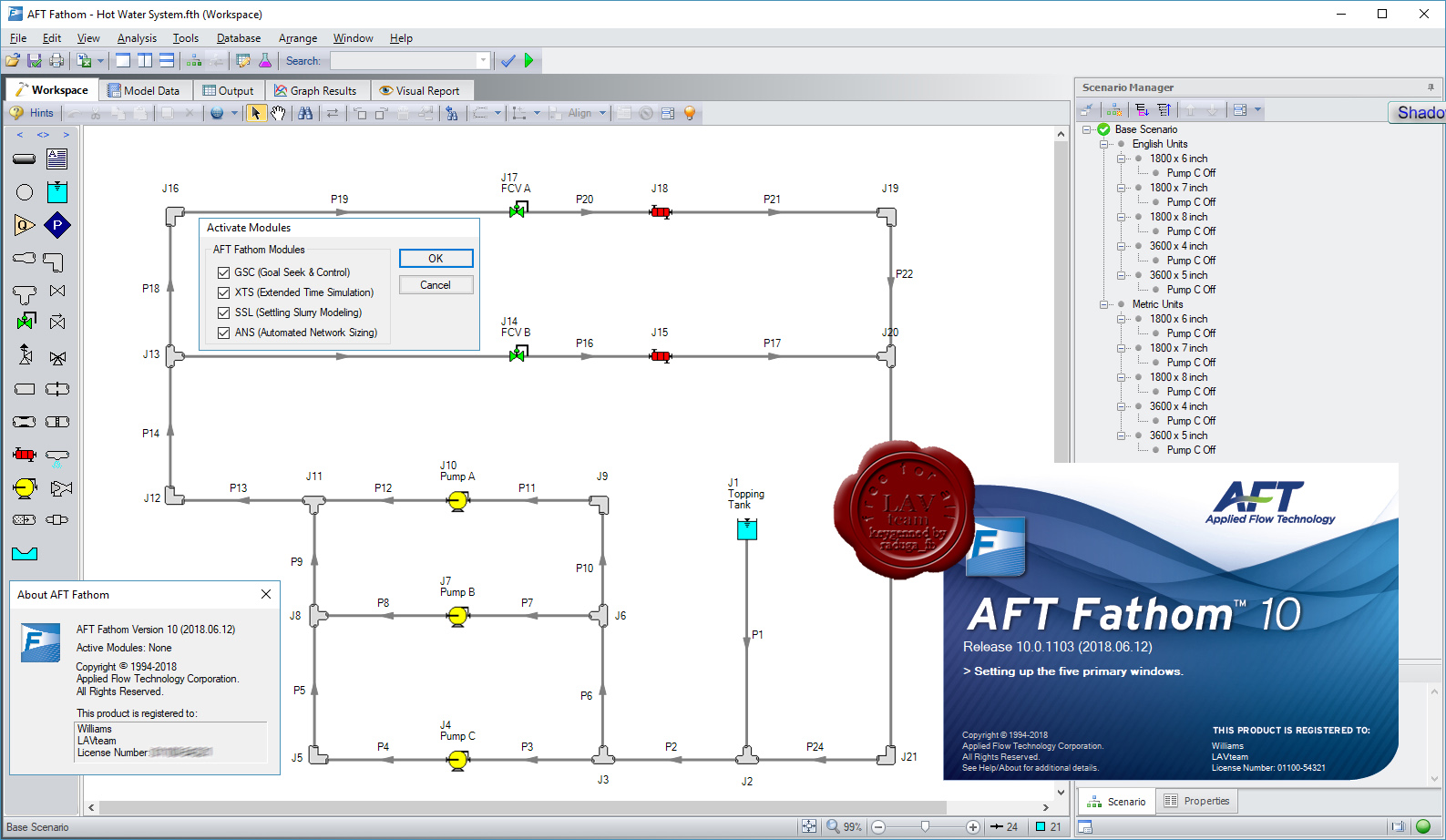Click inside the Search input field

coord(403,61)
